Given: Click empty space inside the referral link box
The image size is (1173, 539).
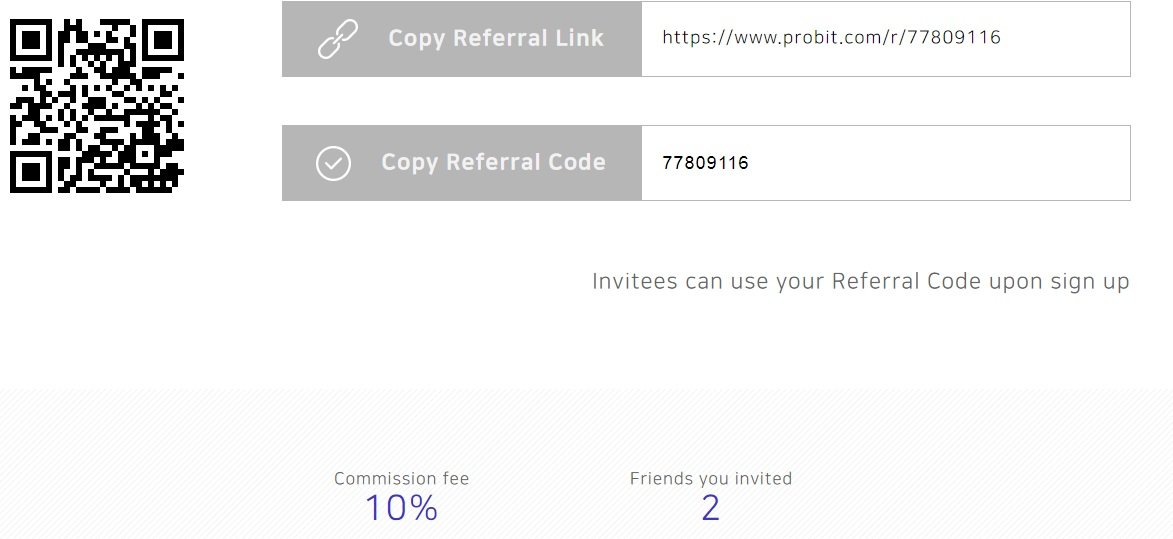Looking at the screenshot, I should [x=1066, y=39].
